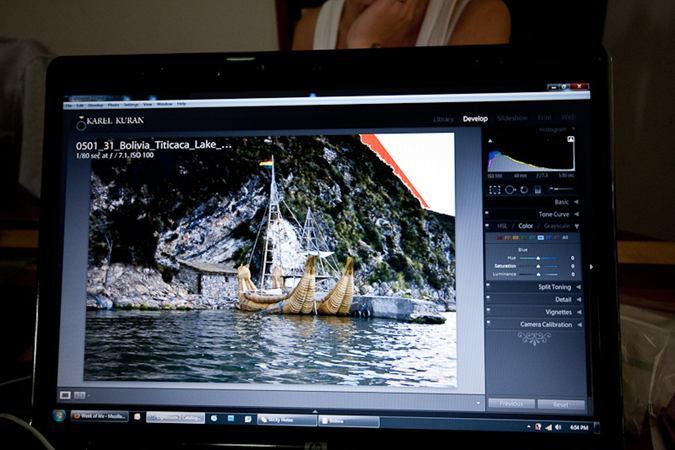The width and height of the screenshot is (675, 450).
Task: Click the Blue Saturation slider handle
Action: coord(538,266)
